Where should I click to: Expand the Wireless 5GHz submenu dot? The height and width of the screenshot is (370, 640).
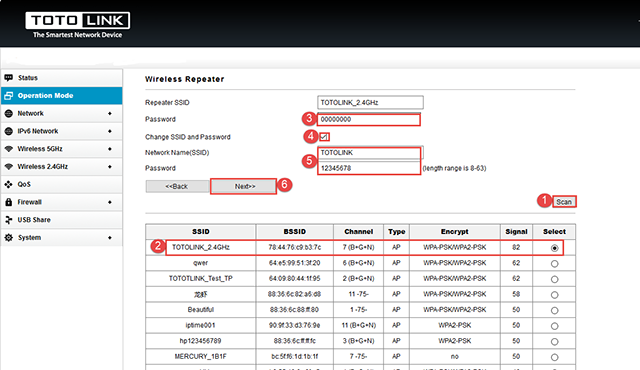pos(110,149)
